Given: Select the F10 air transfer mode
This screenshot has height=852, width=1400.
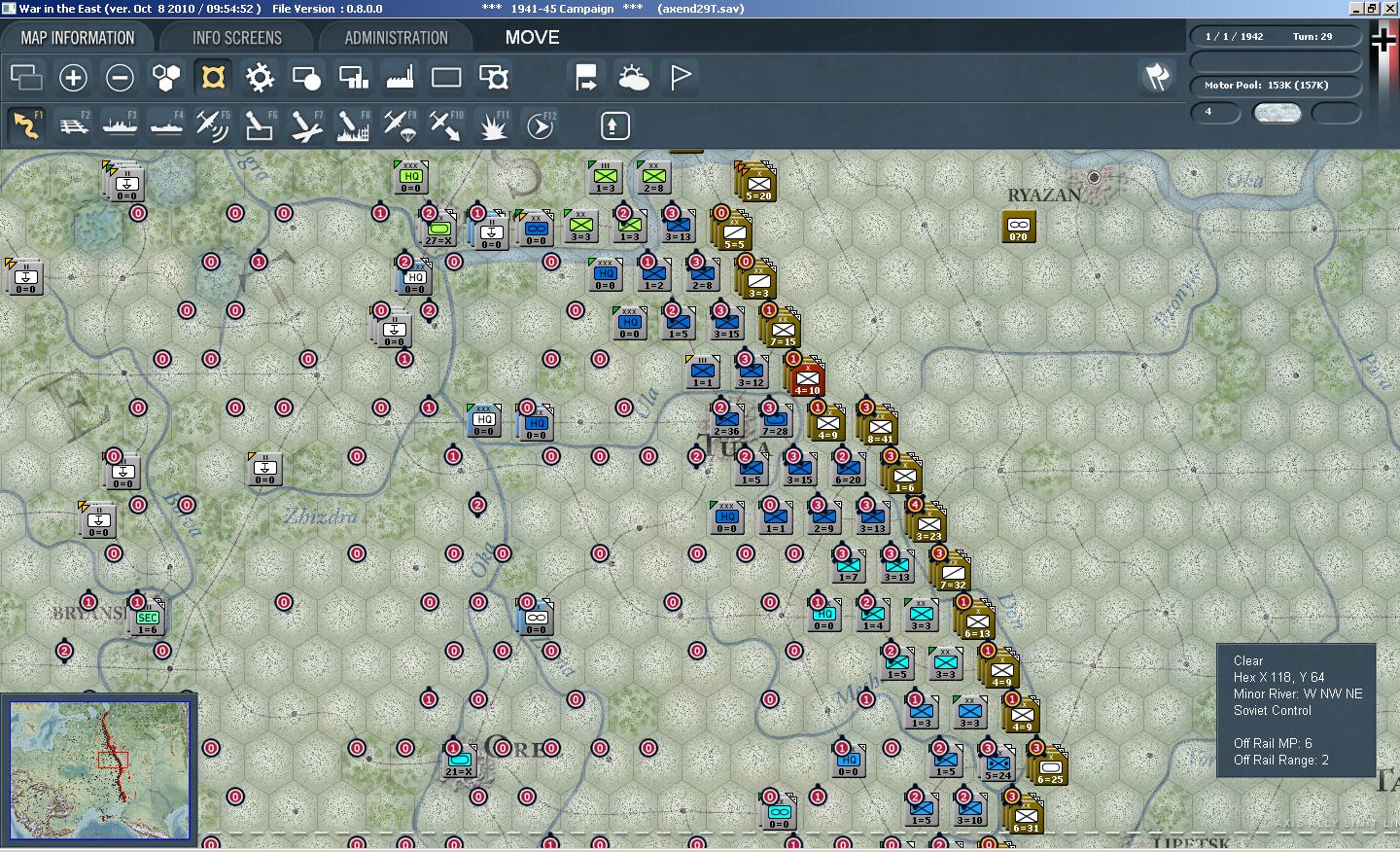Looking at the screenshot, I should point(446,125).
